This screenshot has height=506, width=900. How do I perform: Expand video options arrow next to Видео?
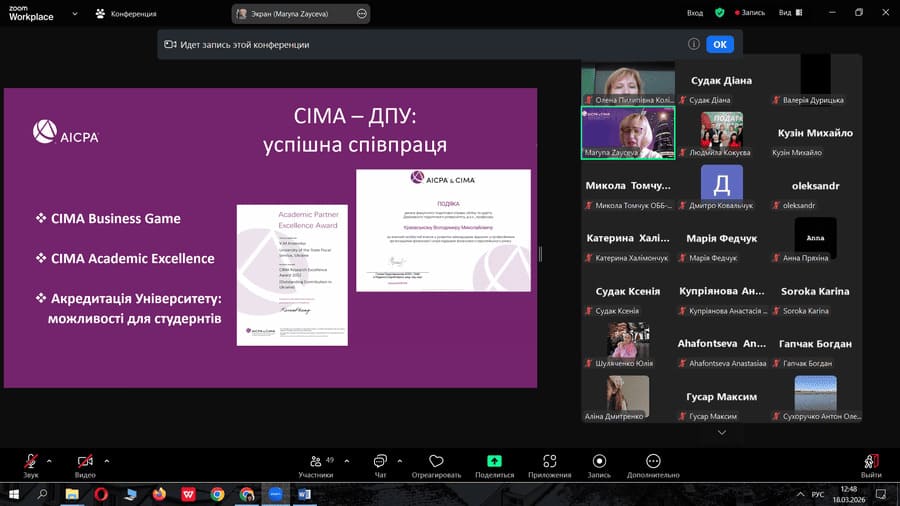point(107,461)
